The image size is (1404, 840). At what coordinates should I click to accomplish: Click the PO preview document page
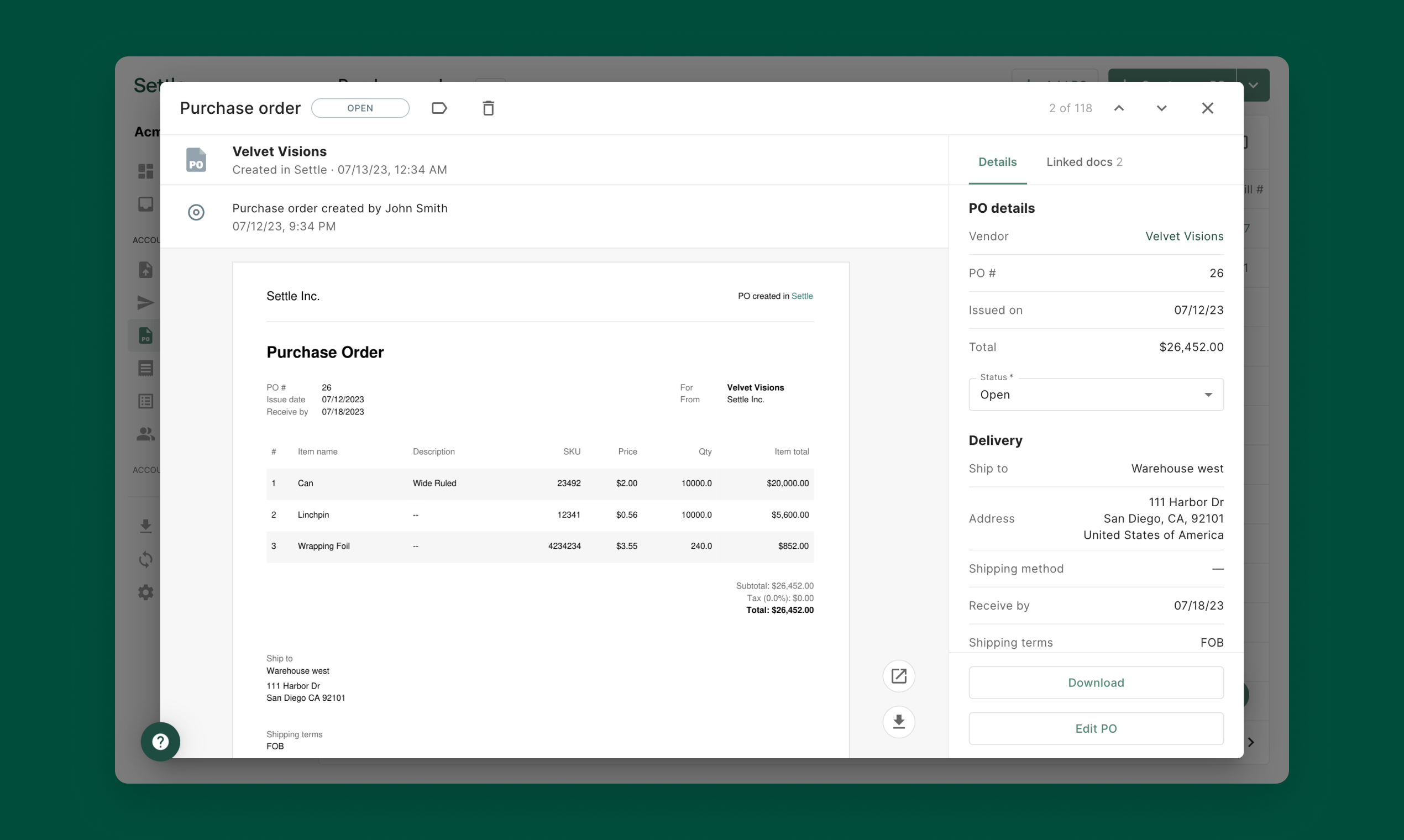[x=541, y=510]
